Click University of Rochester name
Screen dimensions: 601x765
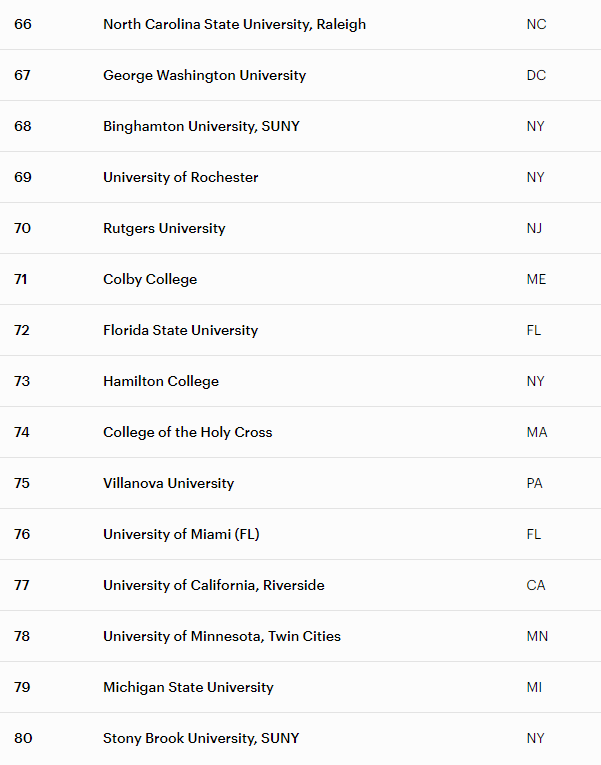tap(180, 177)
